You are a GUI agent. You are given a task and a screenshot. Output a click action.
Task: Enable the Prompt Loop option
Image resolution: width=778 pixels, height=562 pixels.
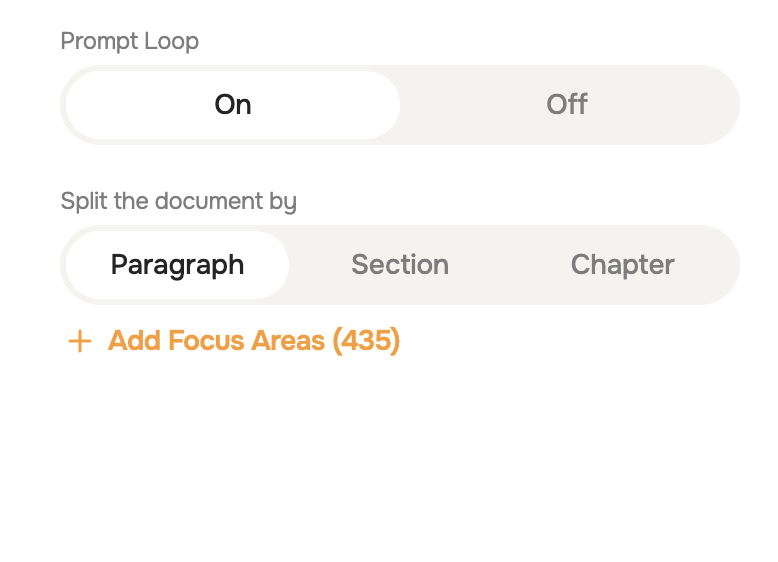233,105
